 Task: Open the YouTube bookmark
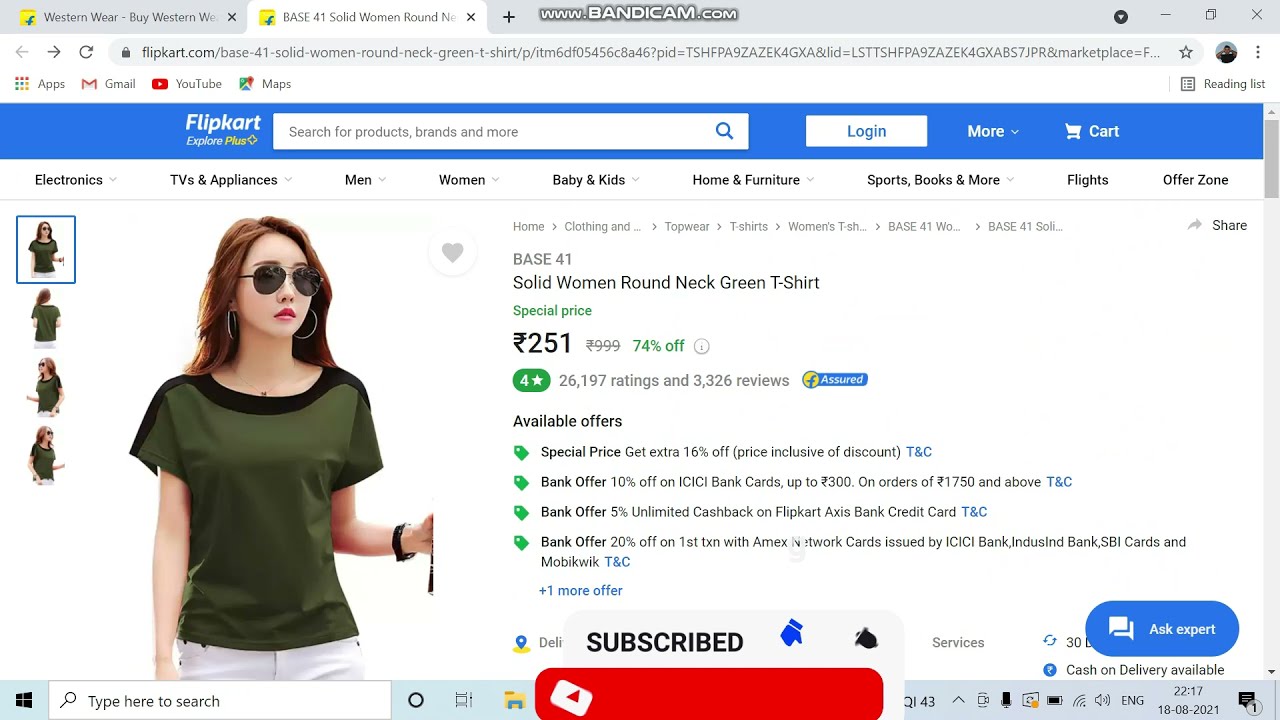[187, 84]
